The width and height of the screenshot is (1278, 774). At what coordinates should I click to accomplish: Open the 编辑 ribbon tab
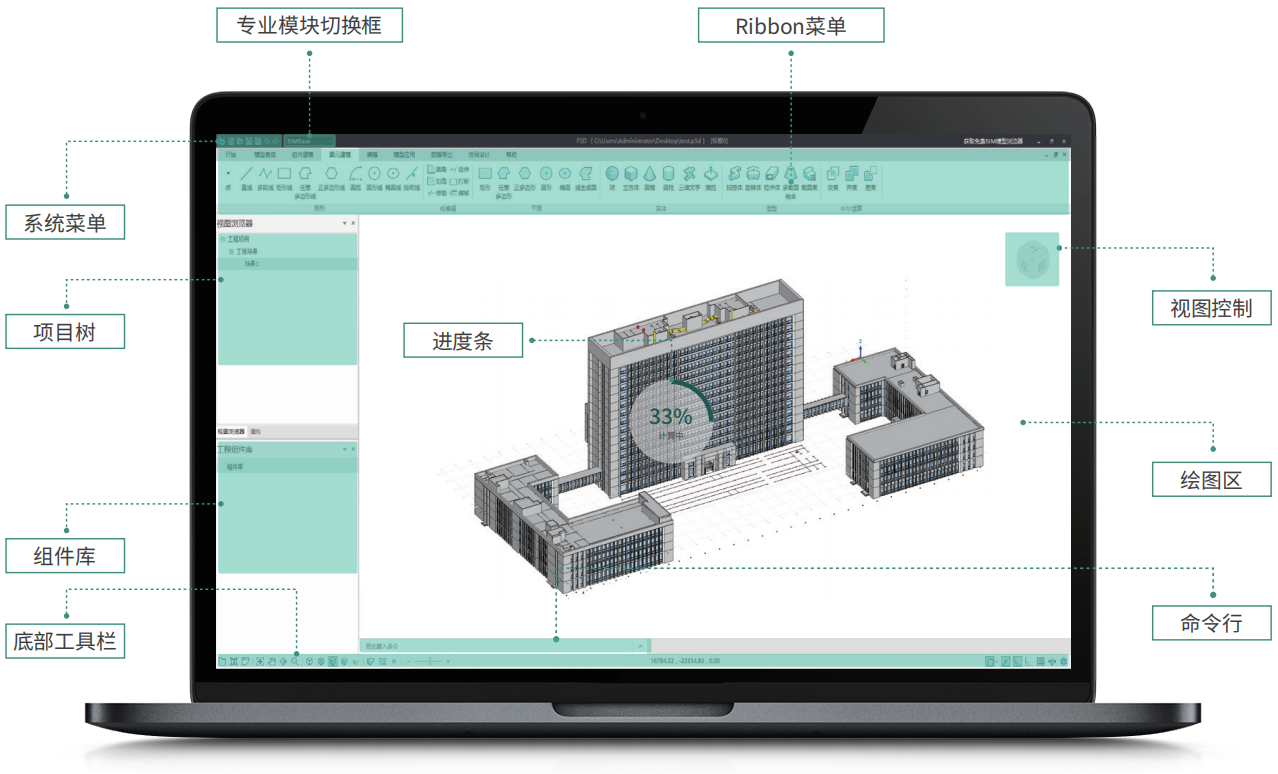(372, 155)
